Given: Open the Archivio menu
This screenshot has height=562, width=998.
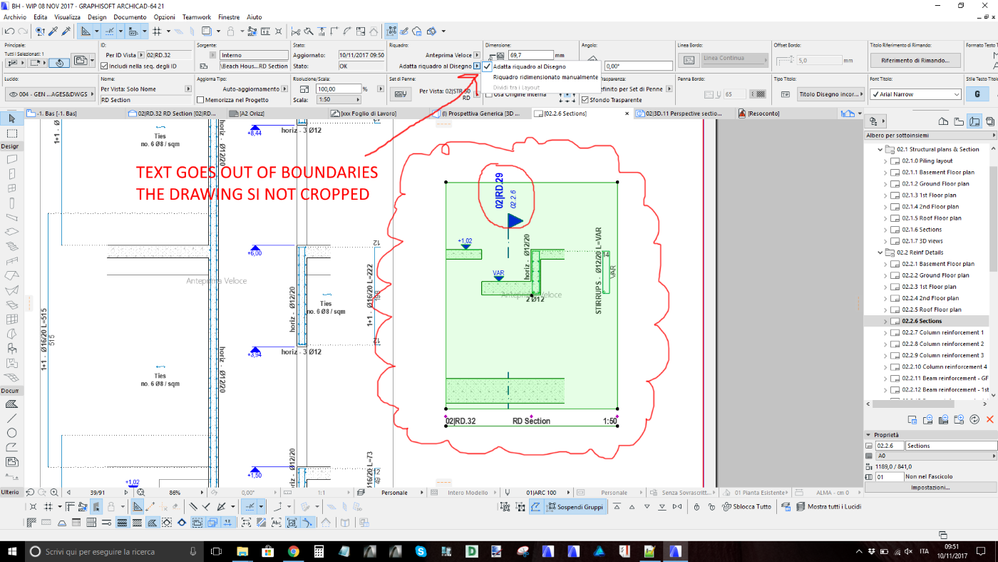Looking at the screenshot, I should coord(15,17).
